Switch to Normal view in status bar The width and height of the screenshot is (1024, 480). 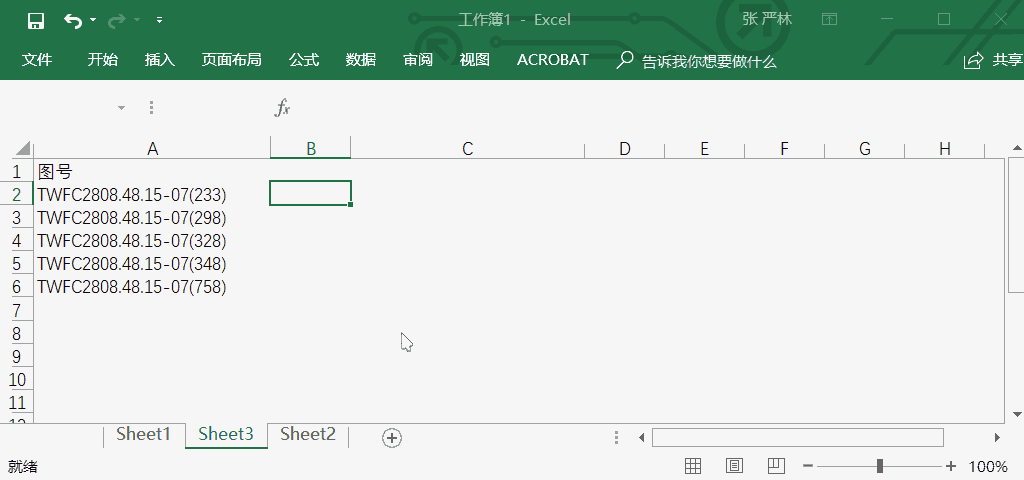692,466
